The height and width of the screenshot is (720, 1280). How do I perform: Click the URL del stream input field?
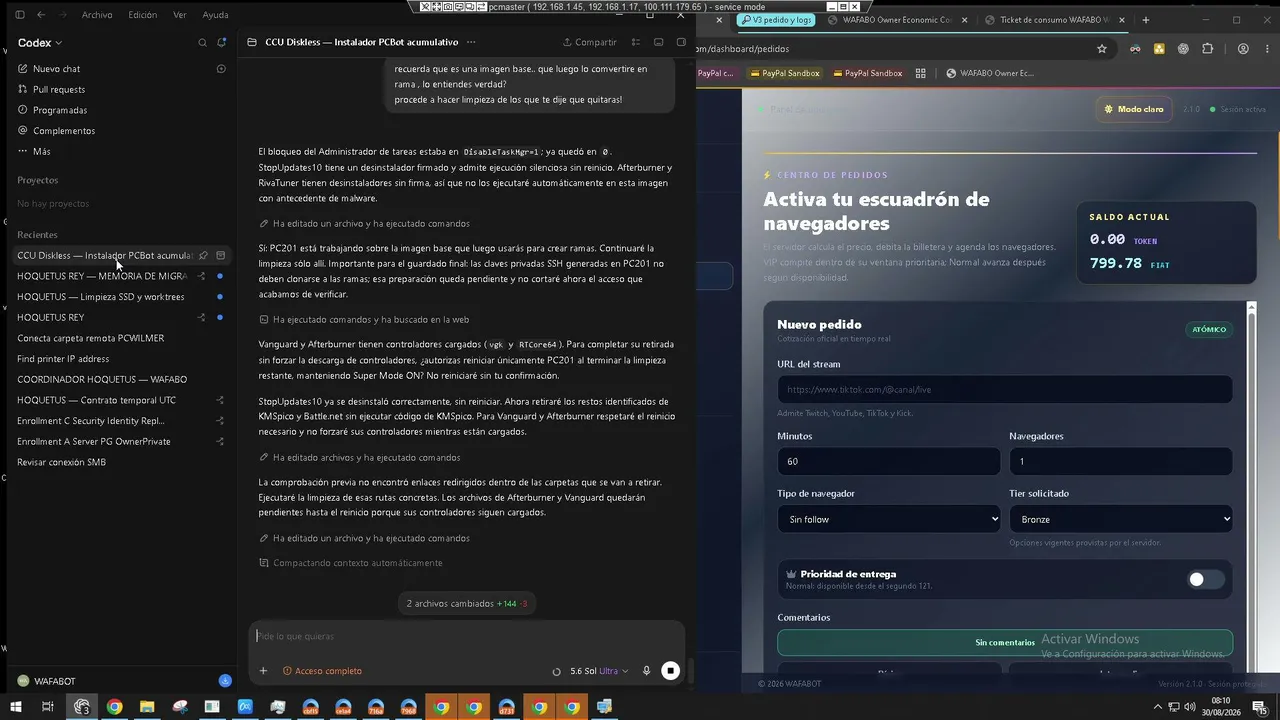coord(1005,389)
